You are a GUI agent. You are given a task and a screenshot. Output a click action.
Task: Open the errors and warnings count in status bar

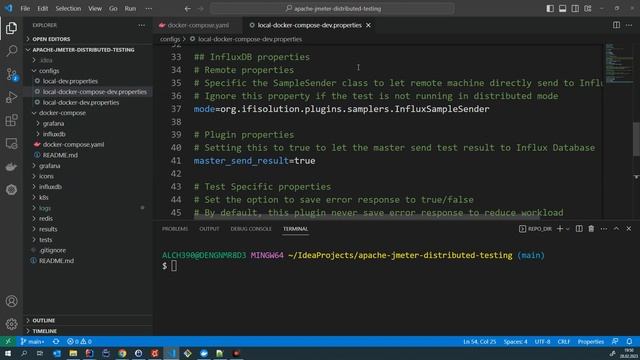tap(79, 342)
